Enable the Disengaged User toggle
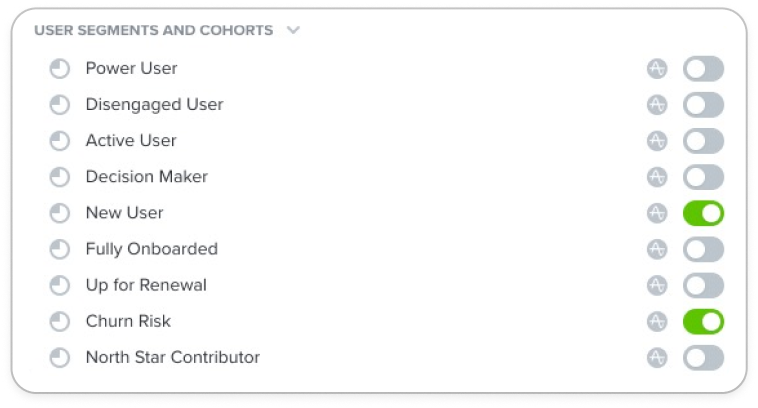 [703, 105]
